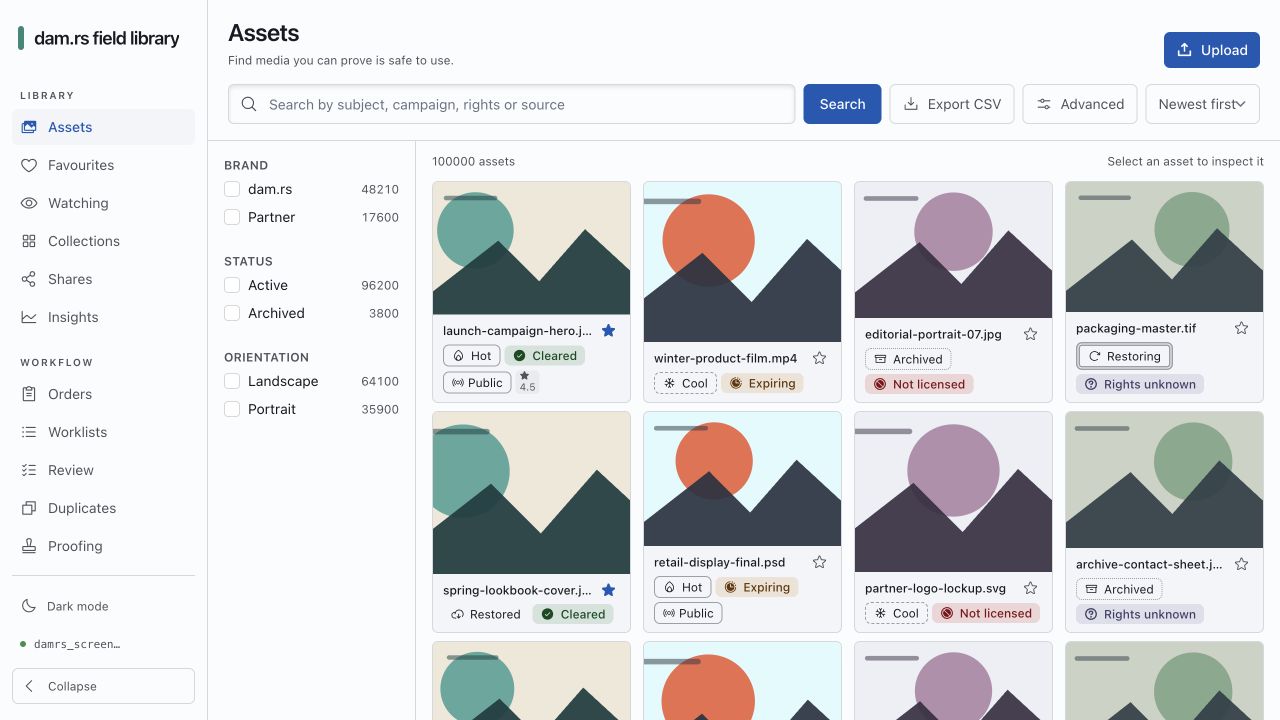1280x720 pixels.
Task: Click the Archived tag on editorial-portrait-07.jpg
Action: click(908, 359)
